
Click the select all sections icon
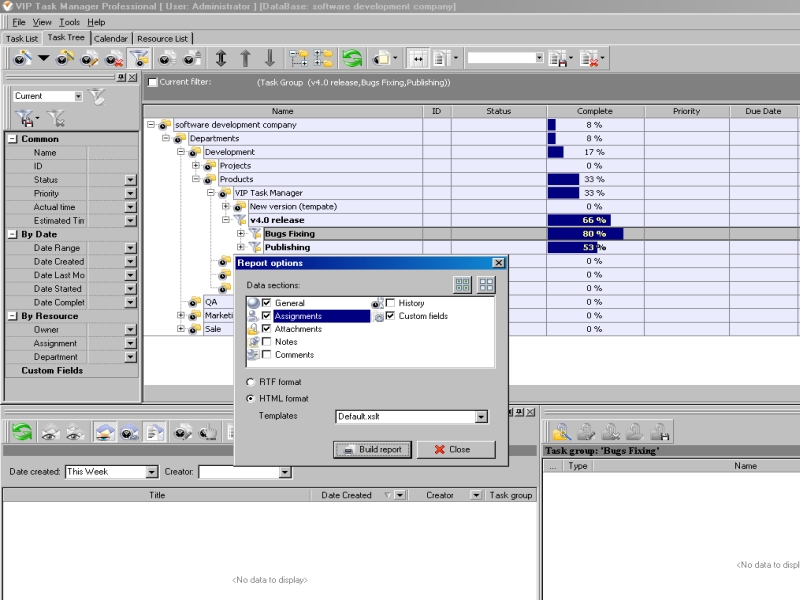[x=463, y=285]
